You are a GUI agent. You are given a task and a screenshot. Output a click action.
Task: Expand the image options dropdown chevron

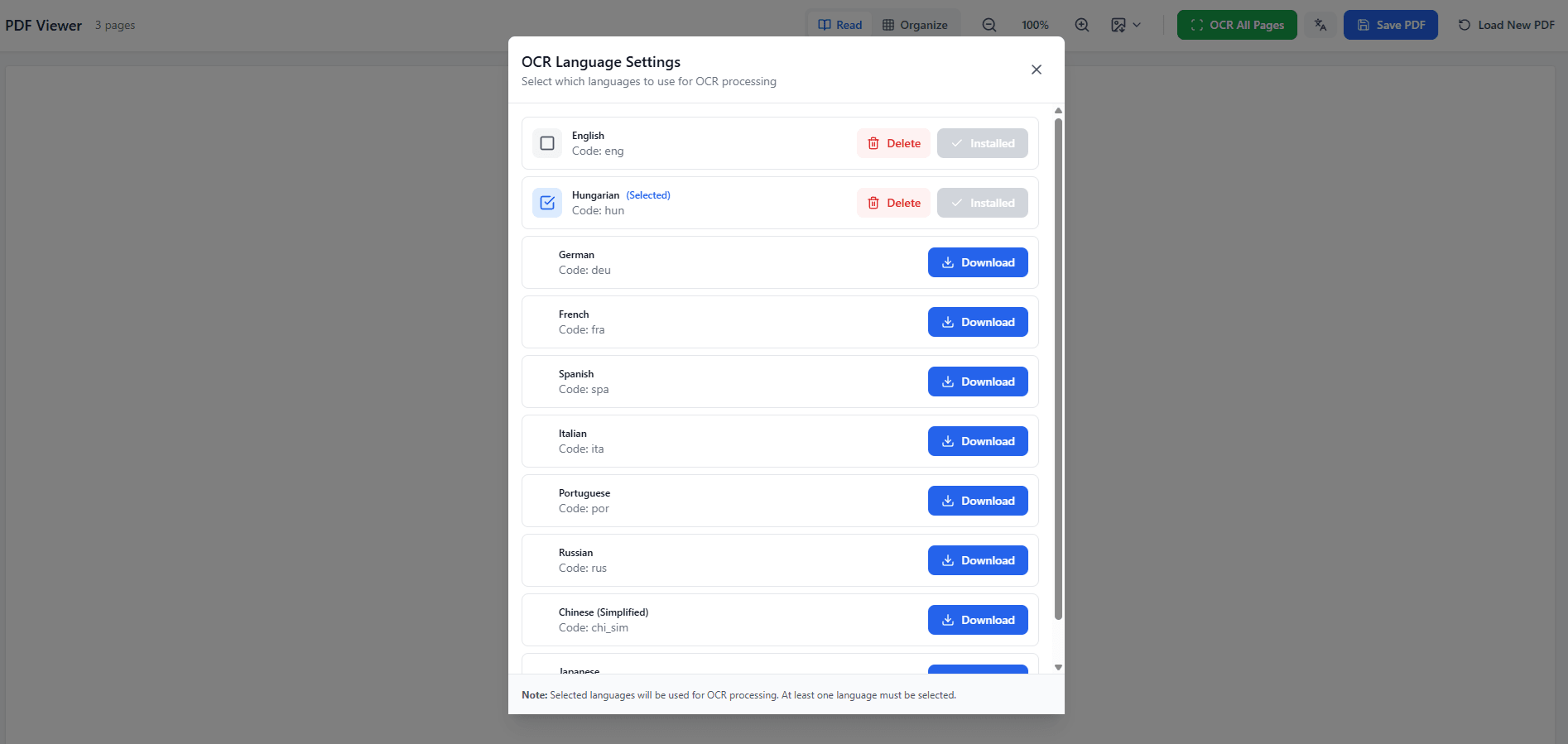(1137, 25)
